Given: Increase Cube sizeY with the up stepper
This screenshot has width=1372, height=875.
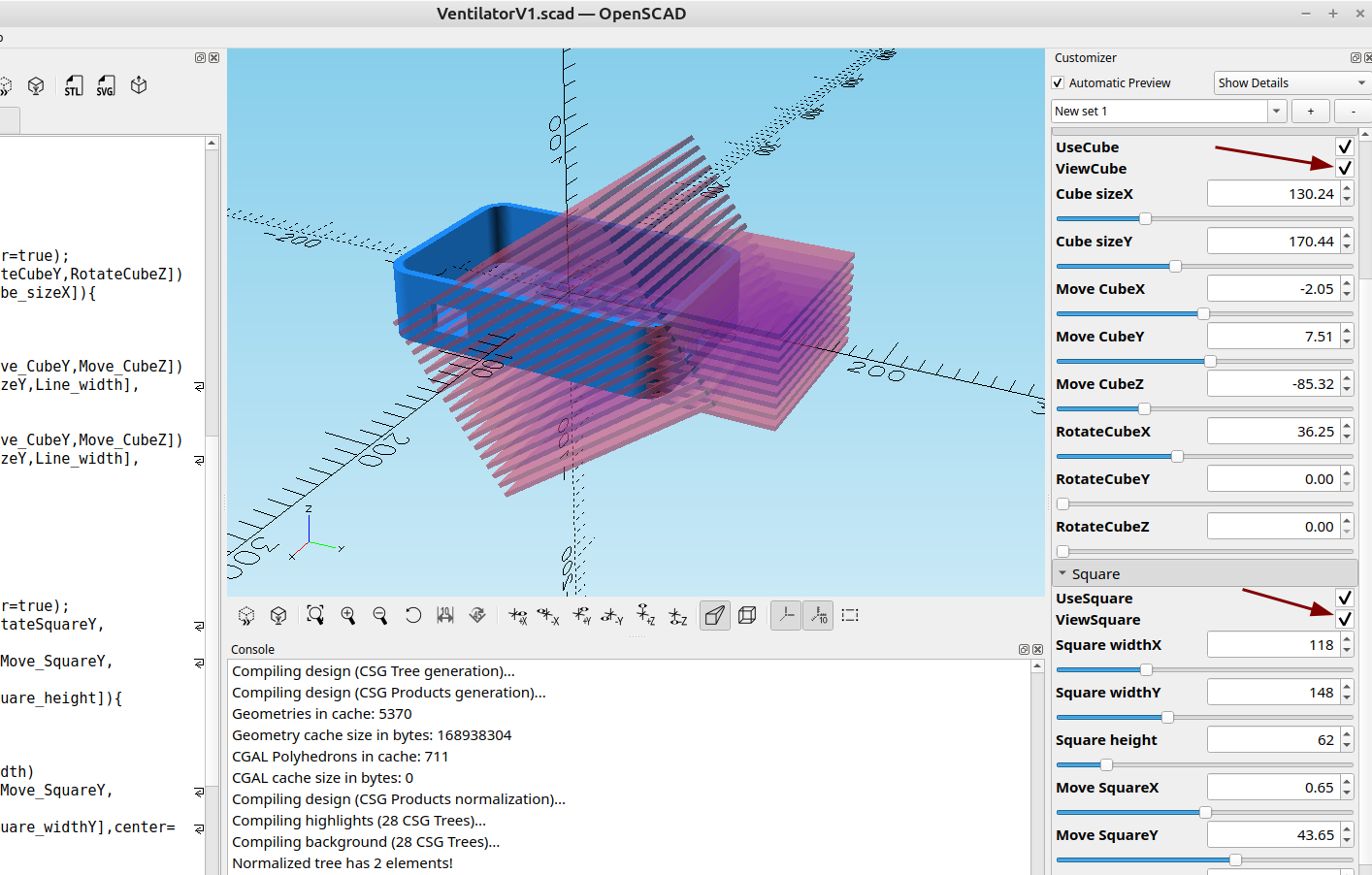Looking at the screenshot, I should tap(1347, 236).
